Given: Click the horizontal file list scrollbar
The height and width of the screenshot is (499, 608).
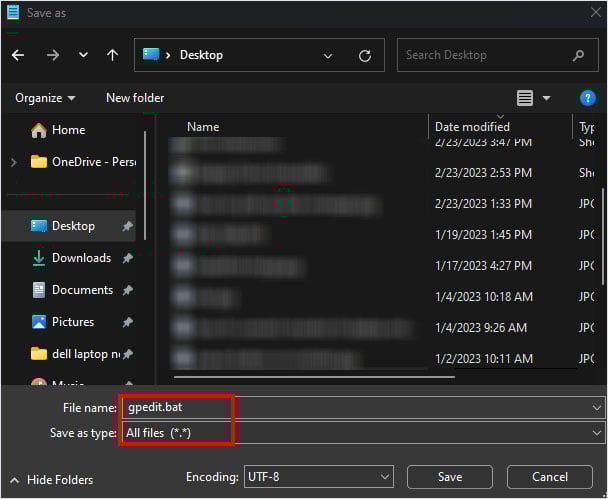Looking at the screenshot, I should 314,376.
